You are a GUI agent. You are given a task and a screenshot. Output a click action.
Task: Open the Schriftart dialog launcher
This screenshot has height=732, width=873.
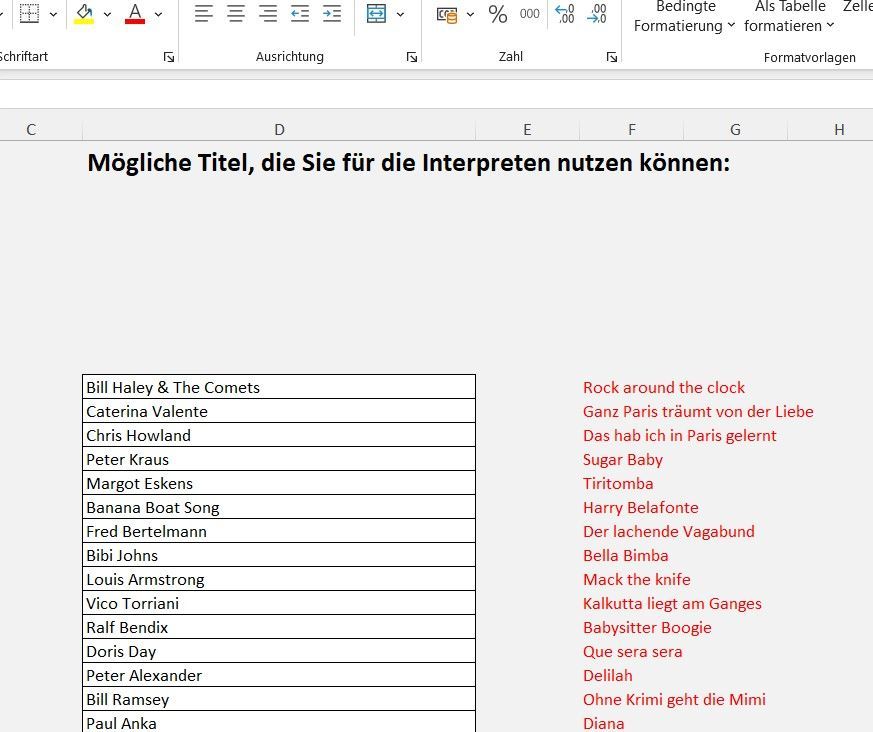click(168, 57)
